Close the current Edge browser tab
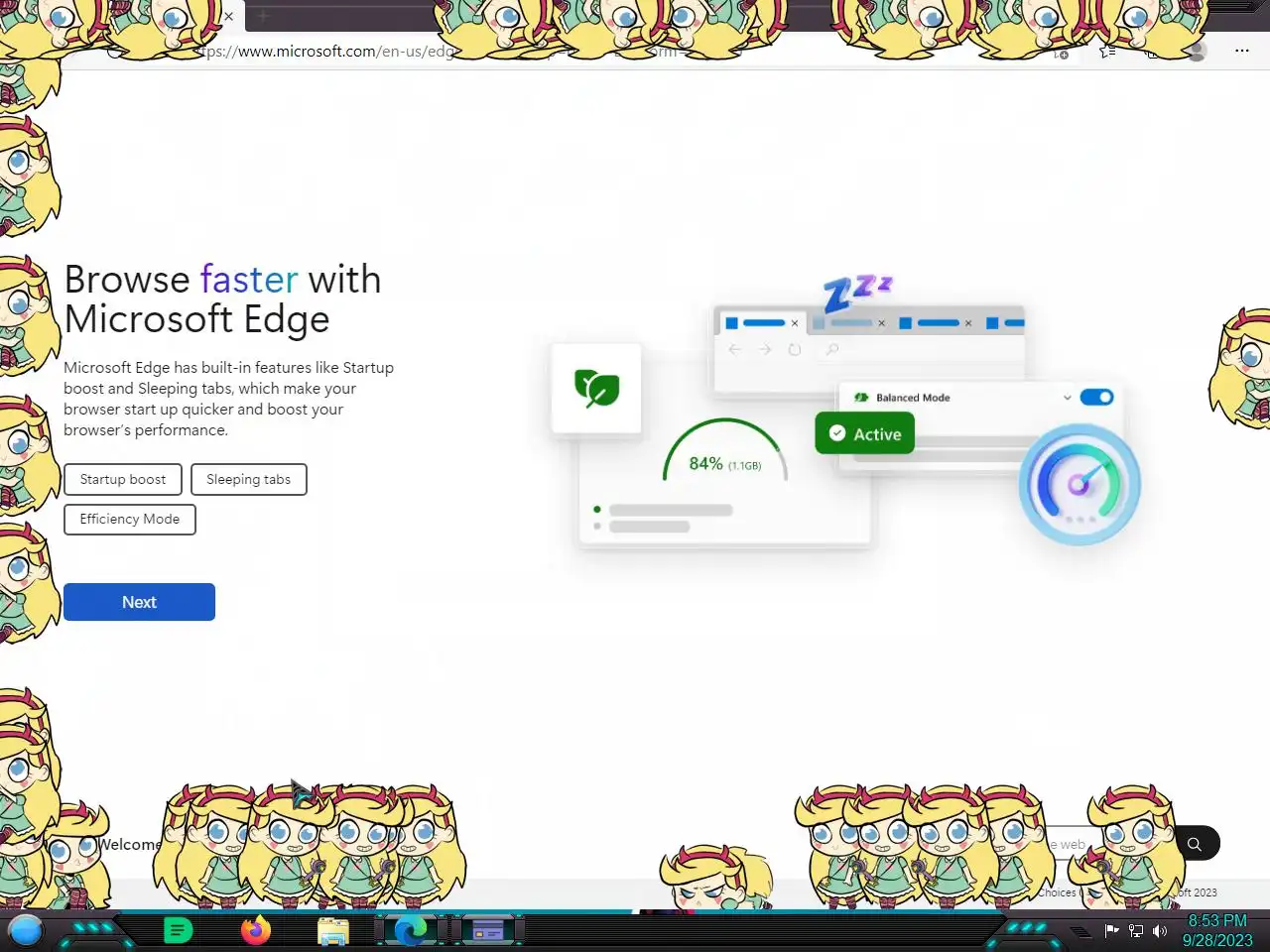 229,16
